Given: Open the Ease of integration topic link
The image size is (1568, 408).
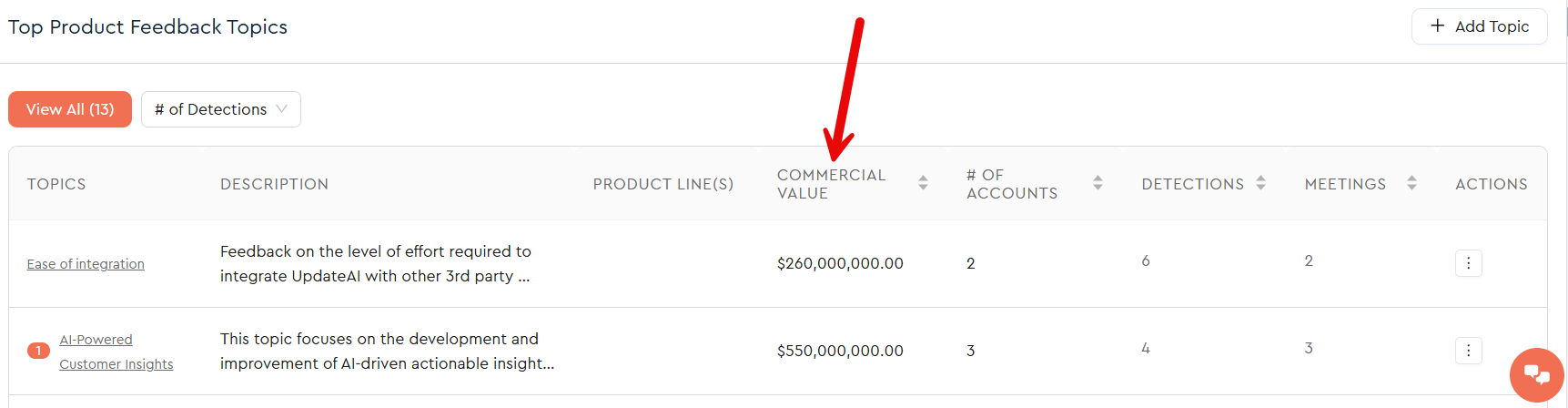Looking at the screenshot, I should pyautogui.click(x=86, y=264).
